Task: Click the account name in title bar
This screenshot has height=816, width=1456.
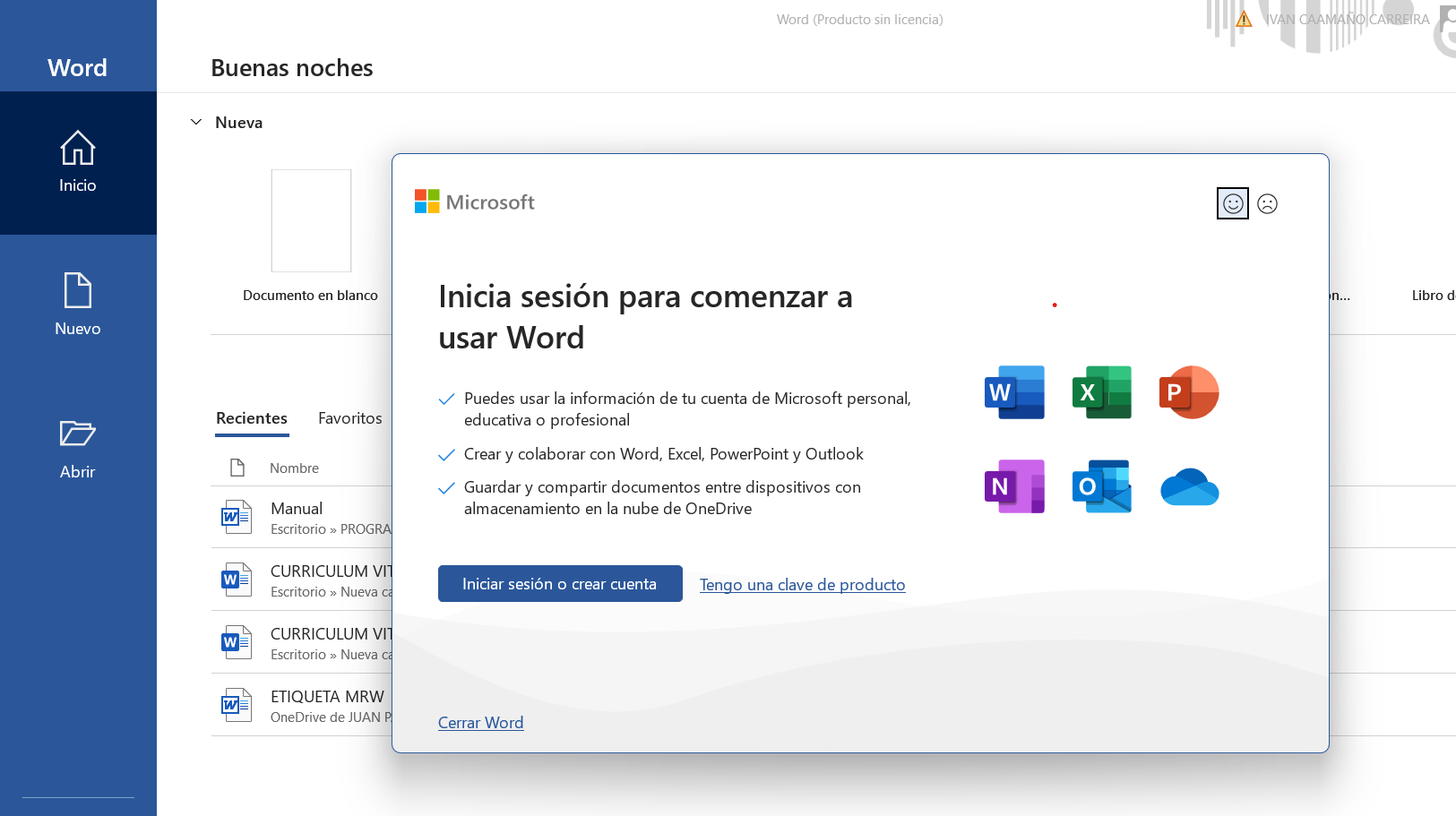Action: pos(1348,19)
